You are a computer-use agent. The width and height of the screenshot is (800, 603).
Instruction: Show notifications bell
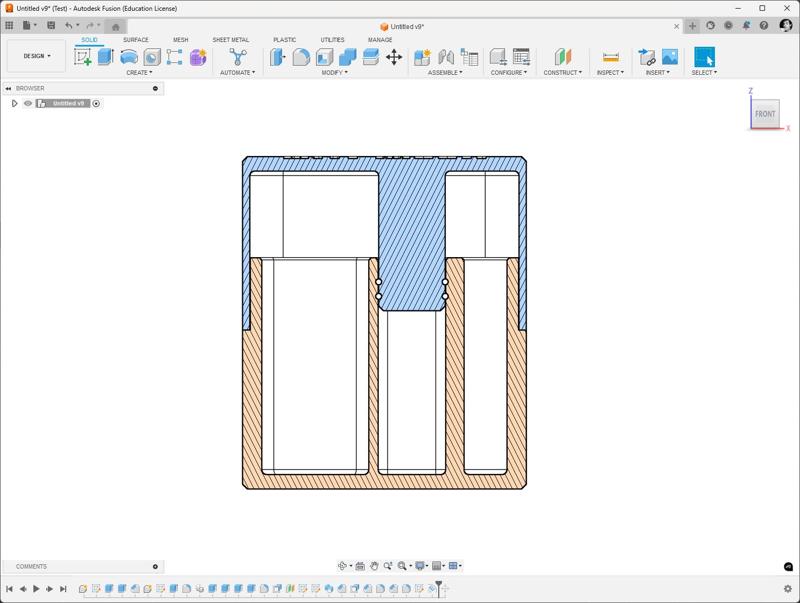point(746,26)
